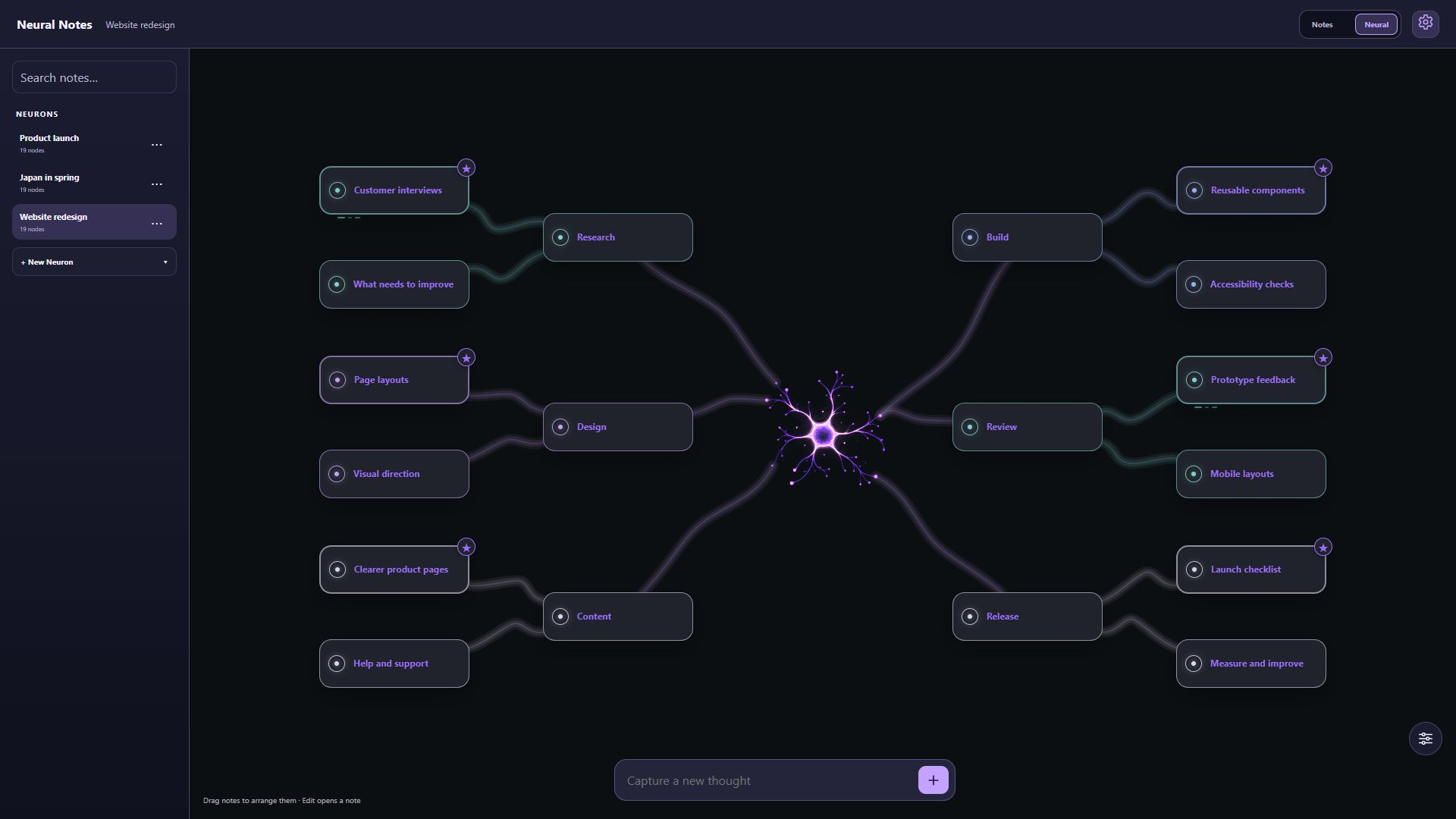The height and width of the screenshot is (819, 1456).
Task: Select the Prototype feedback note text
Action: point(1253,380)
